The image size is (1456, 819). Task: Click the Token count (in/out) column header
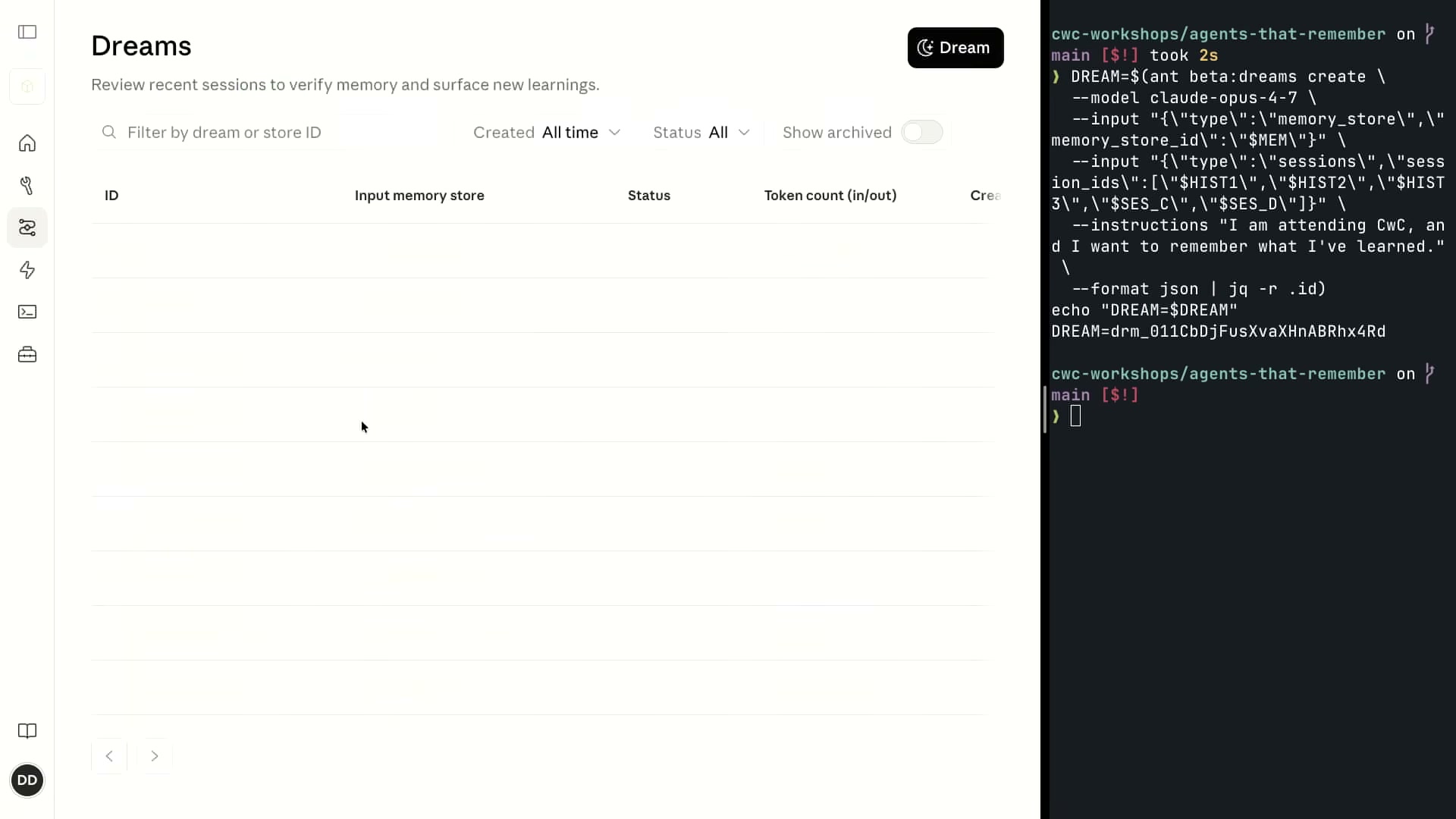[x=830, y=196]
